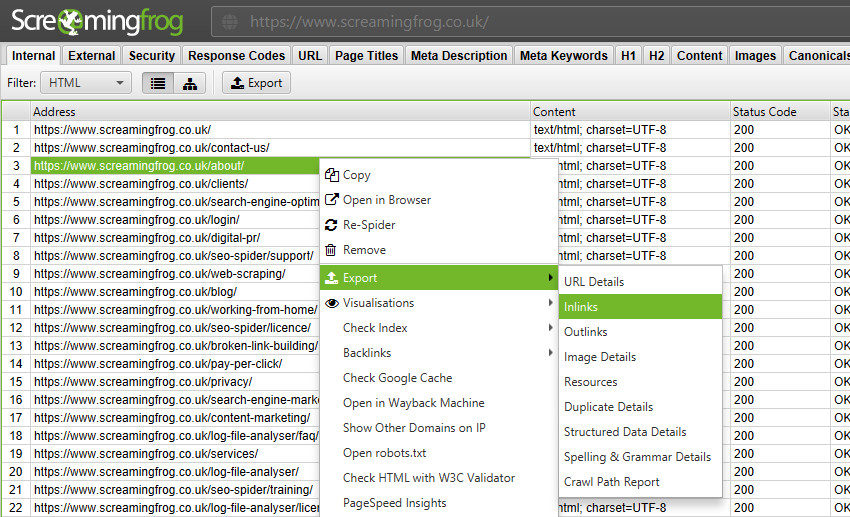850x517 pixels.
Task: Expand the Backlinks submenu arrow
Action: coord(550,353)
